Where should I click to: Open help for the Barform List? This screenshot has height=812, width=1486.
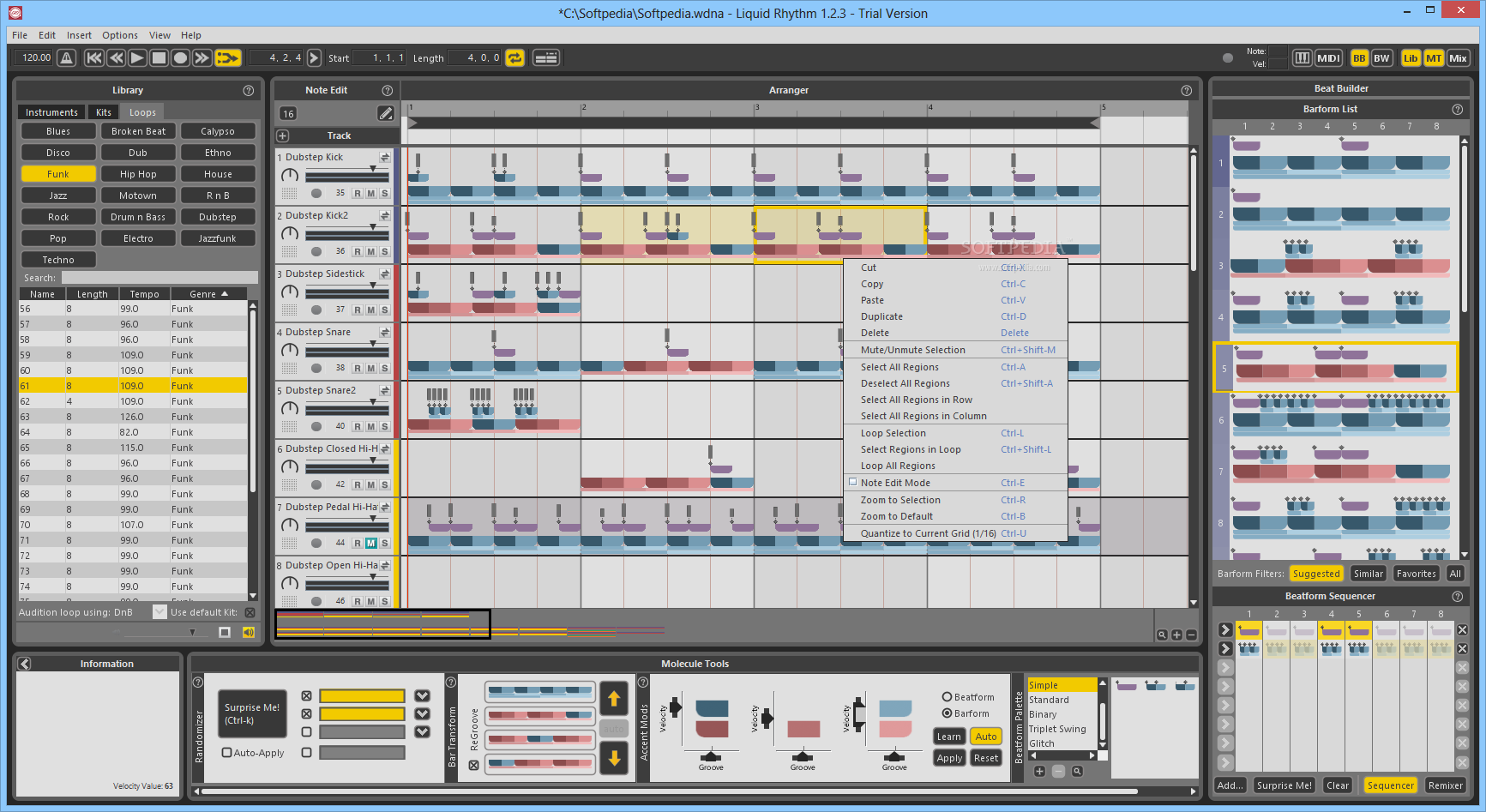click(x=1458, y=109)
